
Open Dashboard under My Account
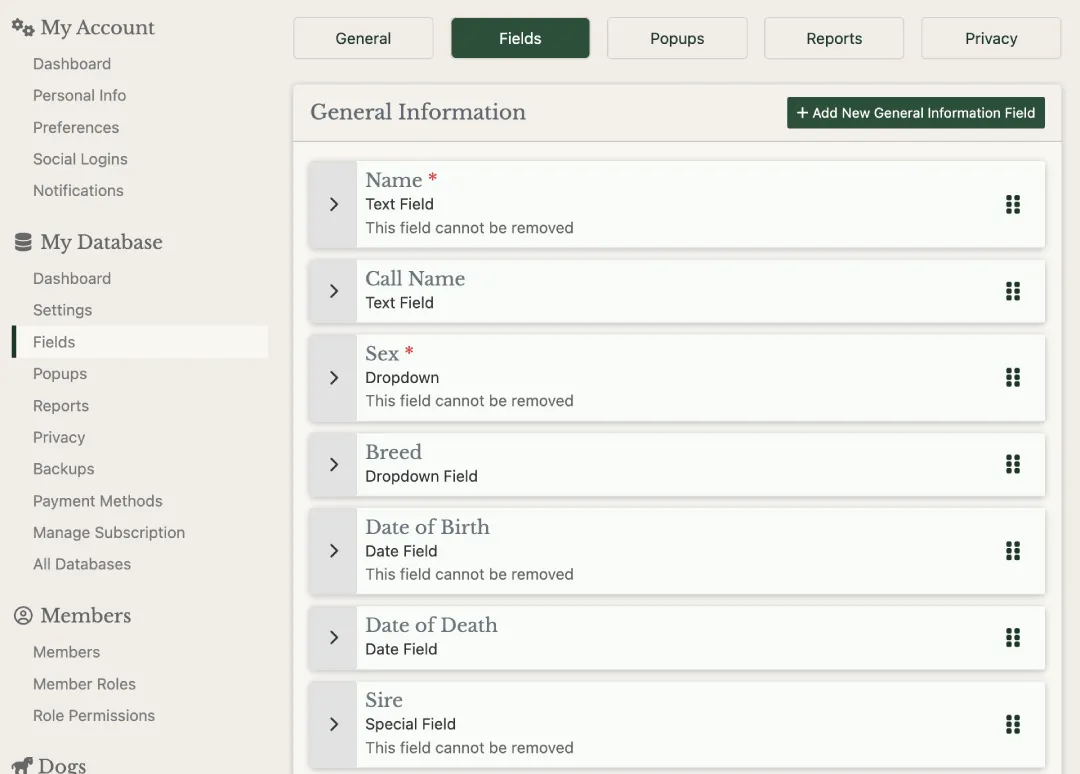[72, 64]
